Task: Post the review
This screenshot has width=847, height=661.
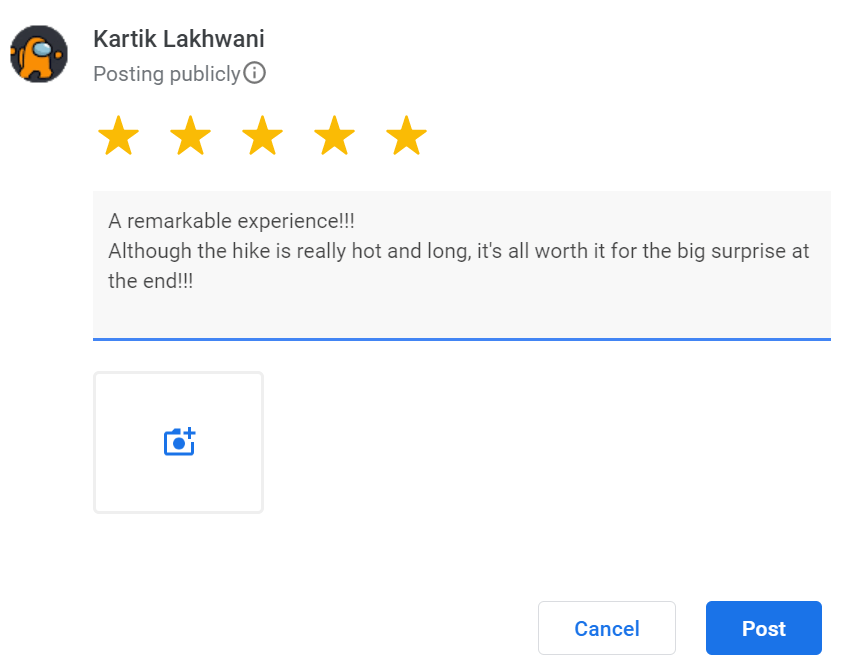Action: [x=763, y=628]
